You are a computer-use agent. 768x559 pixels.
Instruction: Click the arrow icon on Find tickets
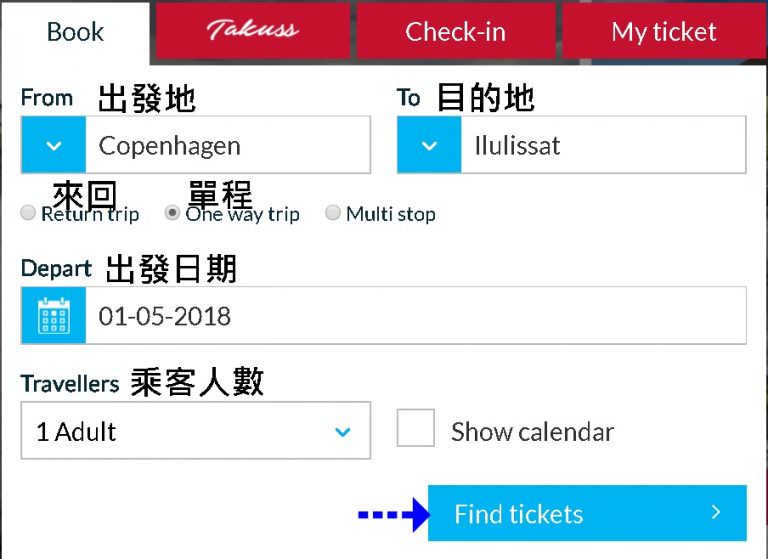(x=716, y=512)
